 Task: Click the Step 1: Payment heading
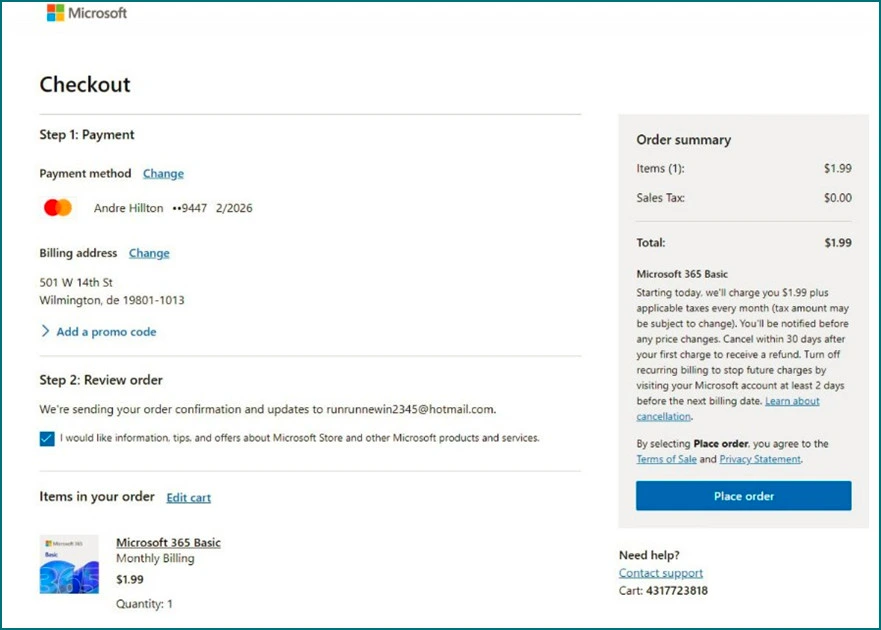(87, 135)
